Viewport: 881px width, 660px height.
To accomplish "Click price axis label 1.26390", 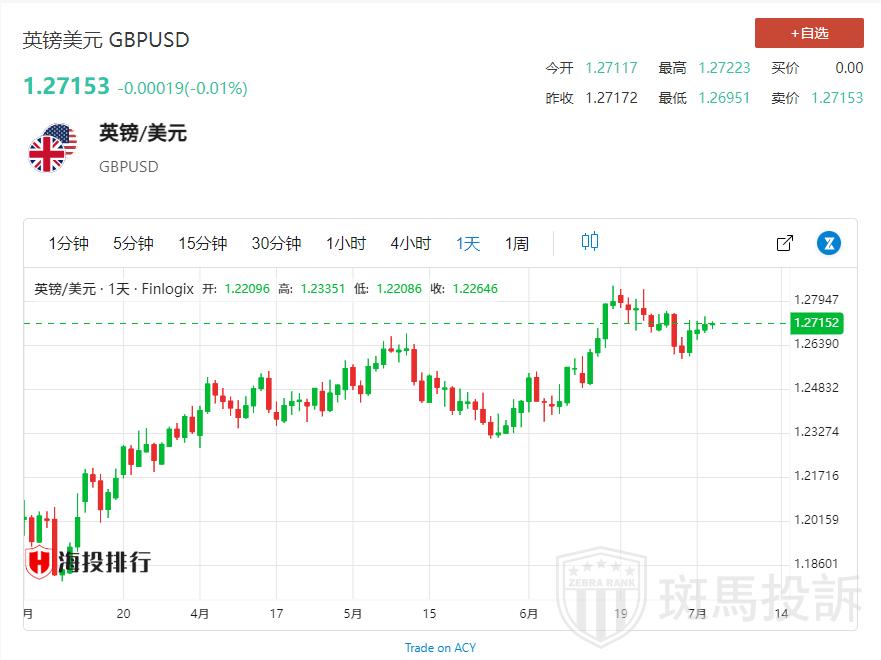I will click(x=816, y=343).
